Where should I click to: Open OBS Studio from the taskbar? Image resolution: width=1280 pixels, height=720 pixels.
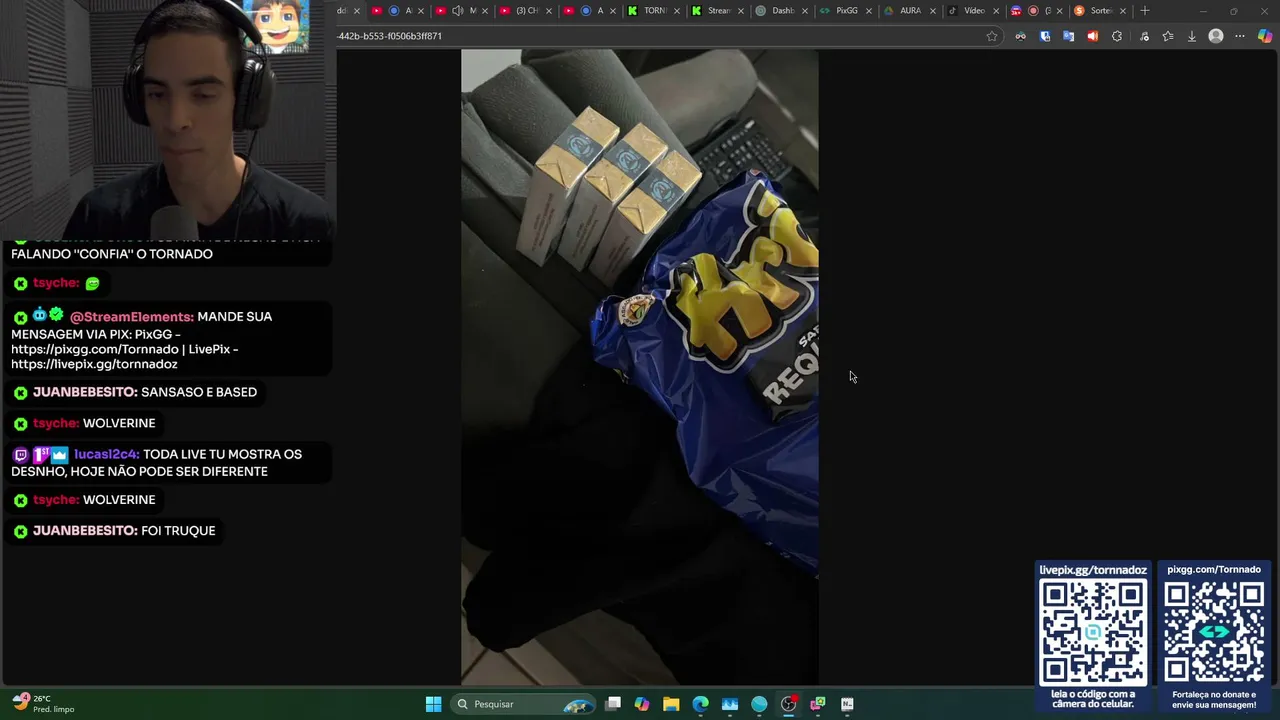point(788,704)
